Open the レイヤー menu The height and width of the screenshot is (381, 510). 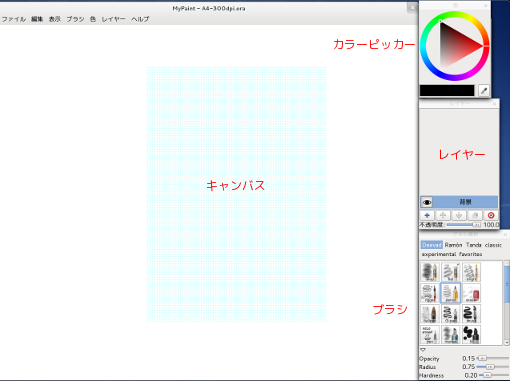(x=113, y=19)
